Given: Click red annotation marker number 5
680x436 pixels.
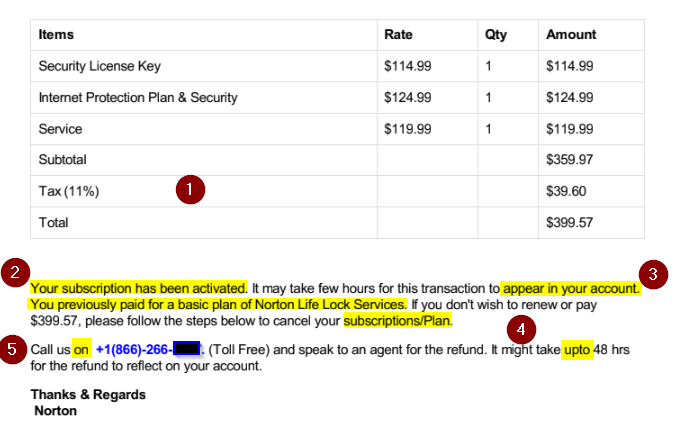Looking at the screenshot, I should coord(16,352).
